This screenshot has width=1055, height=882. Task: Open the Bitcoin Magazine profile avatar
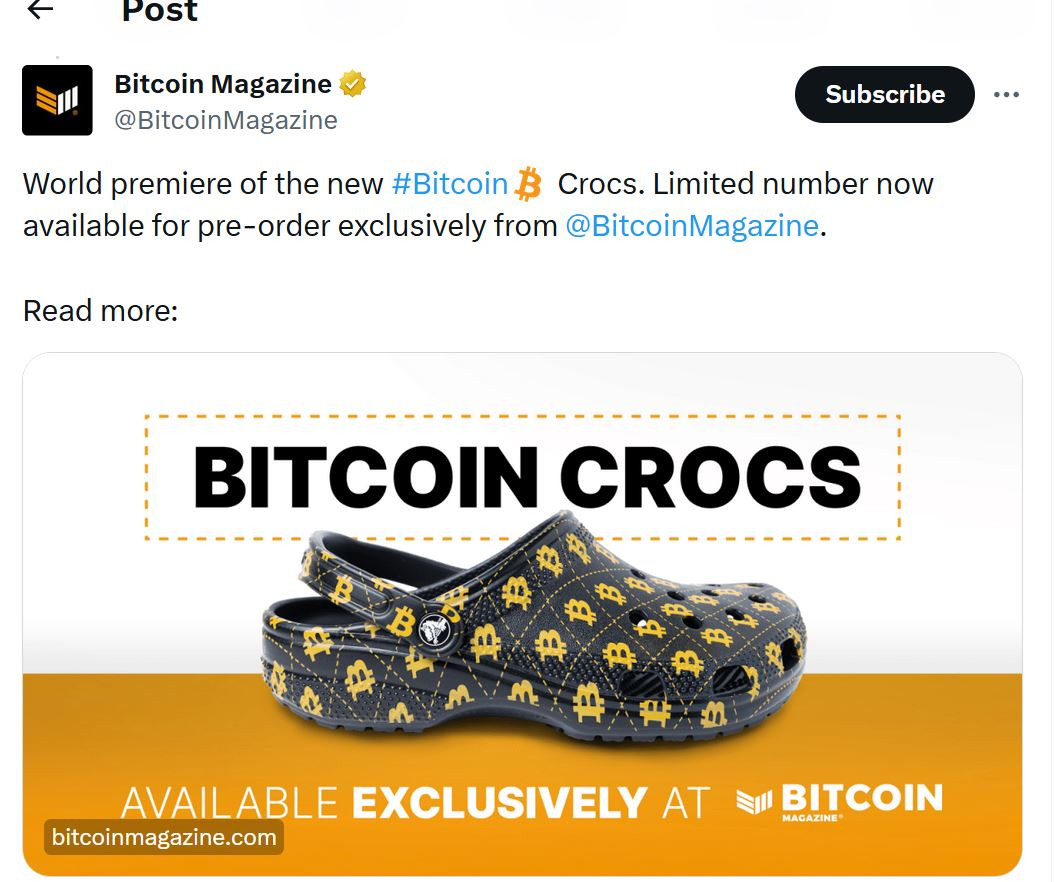57,100
